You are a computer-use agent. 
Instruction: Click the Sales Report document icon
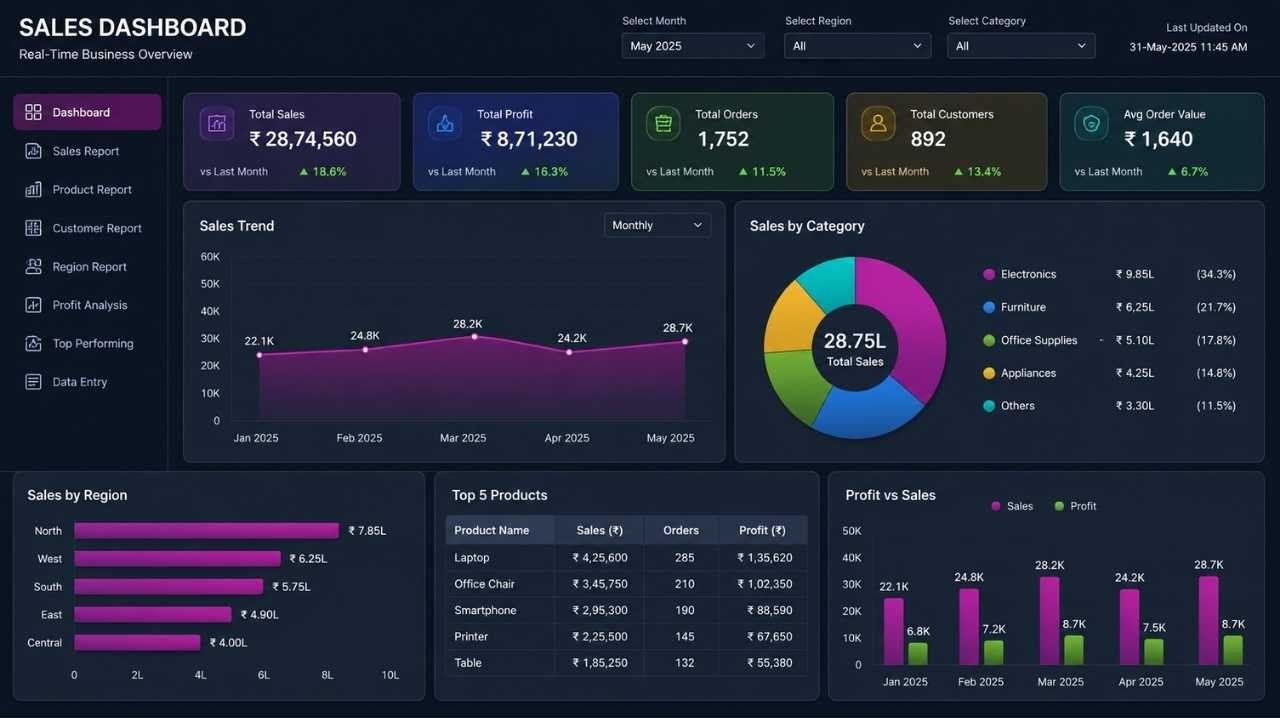click(x=33, y=151)
